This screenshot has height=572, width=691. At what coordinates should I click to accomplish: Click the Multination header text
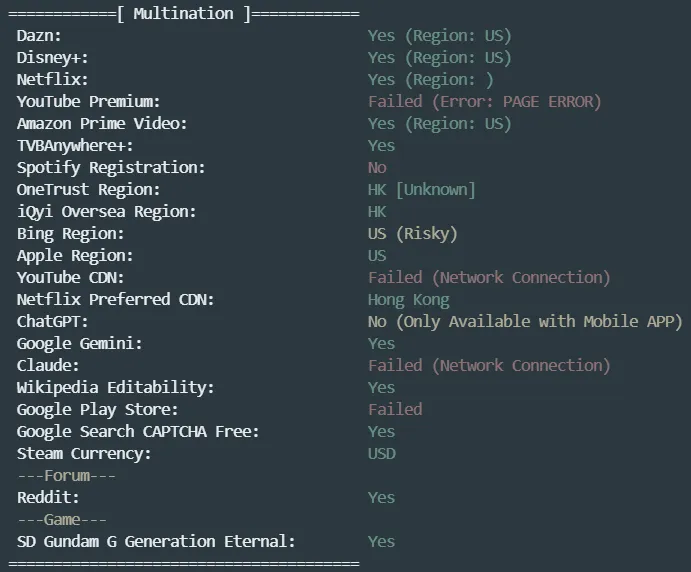(182, 13)
